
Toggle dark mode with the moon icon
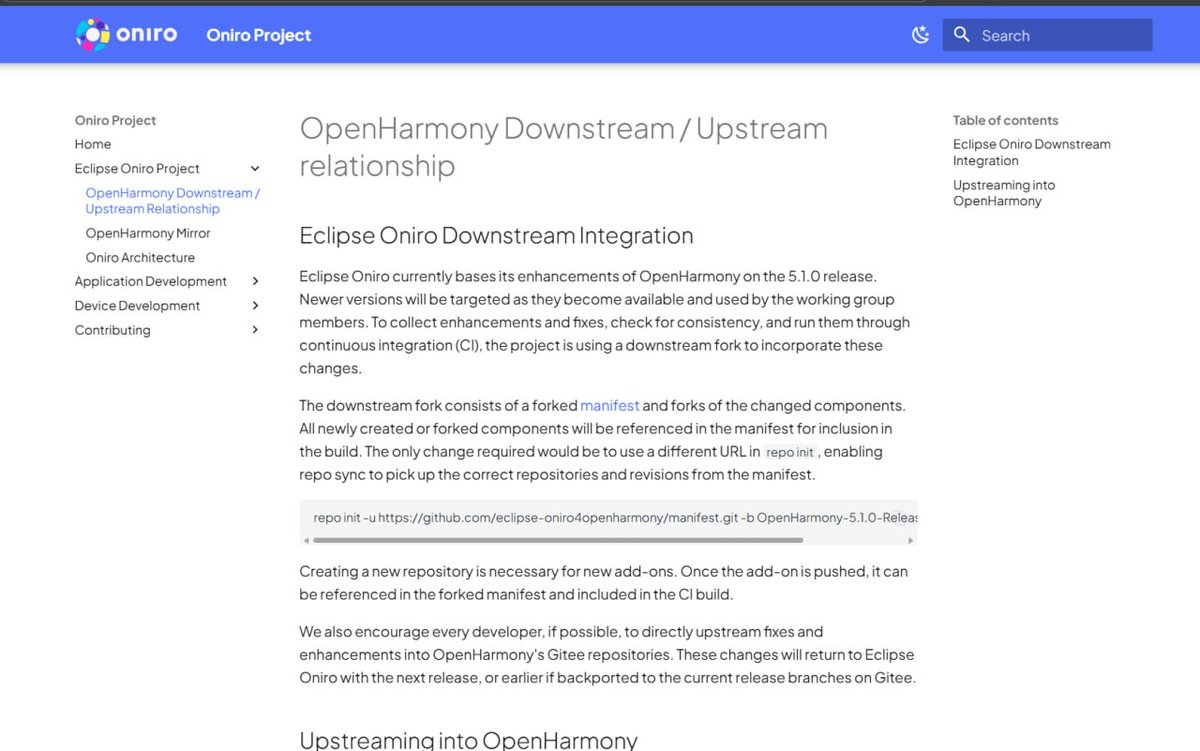tap(921, 35)
